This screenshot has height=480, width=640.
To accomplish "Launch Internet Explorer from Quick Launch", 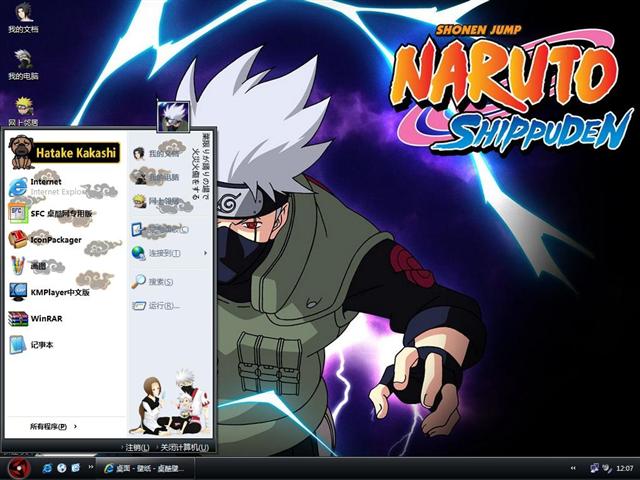I will [47, 468].
